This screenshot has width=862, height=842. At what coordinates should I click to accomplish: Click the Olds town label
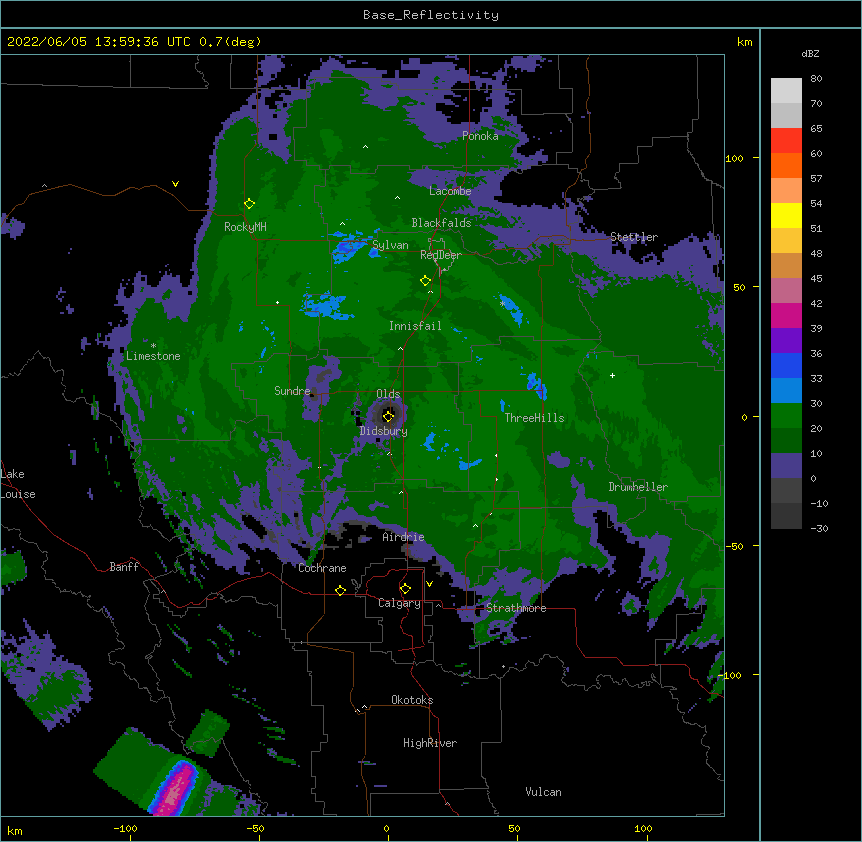[388, 394]
